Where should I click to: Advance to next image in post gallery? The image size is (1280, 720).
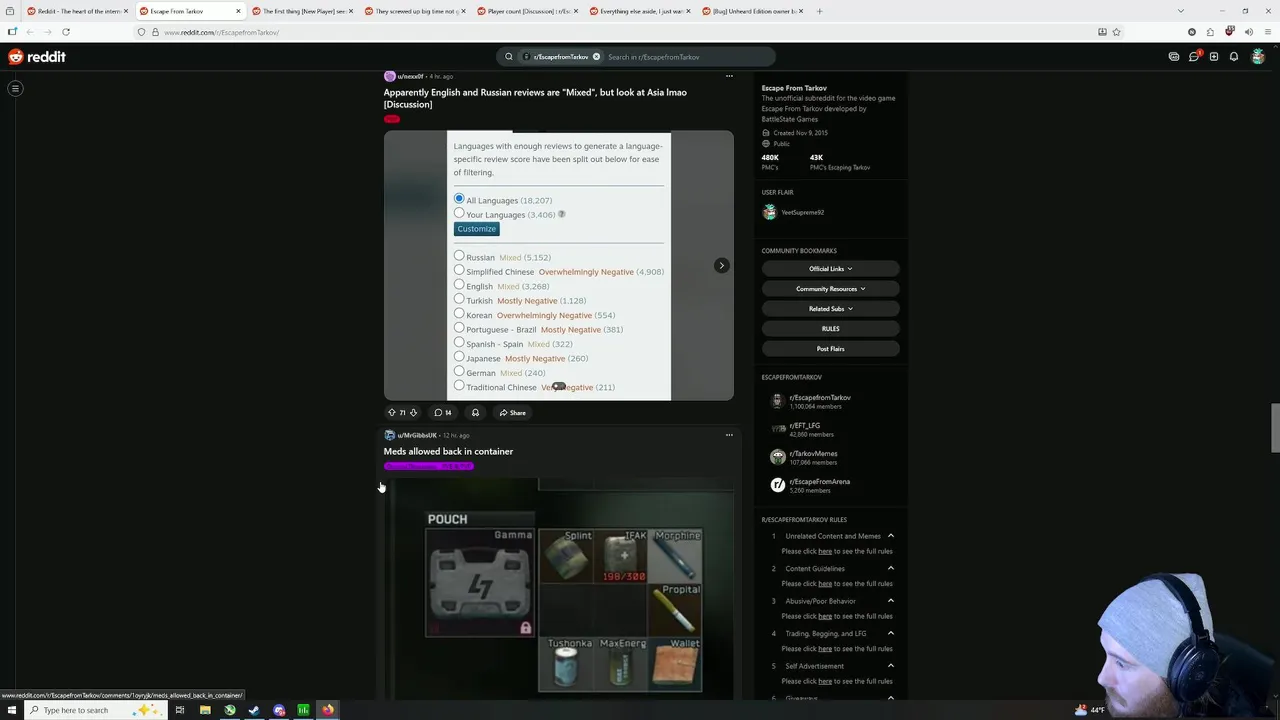click(721, 265)
